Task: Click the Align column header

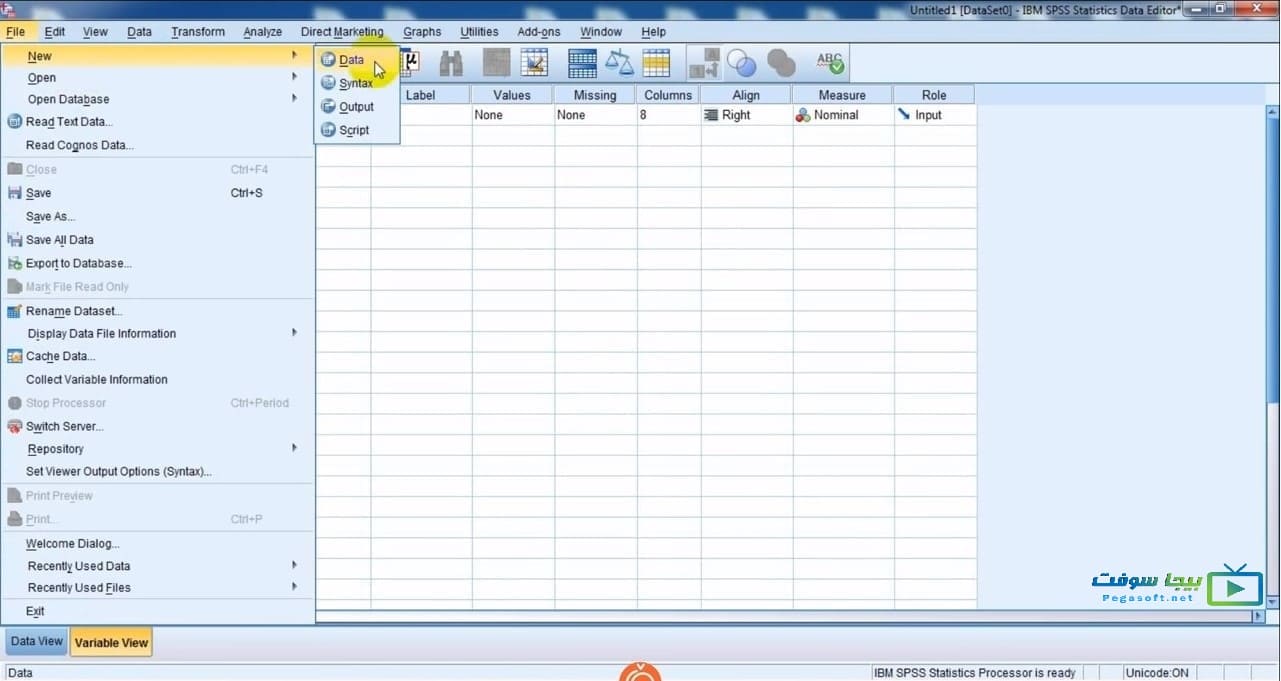Action: coord(746,95)
